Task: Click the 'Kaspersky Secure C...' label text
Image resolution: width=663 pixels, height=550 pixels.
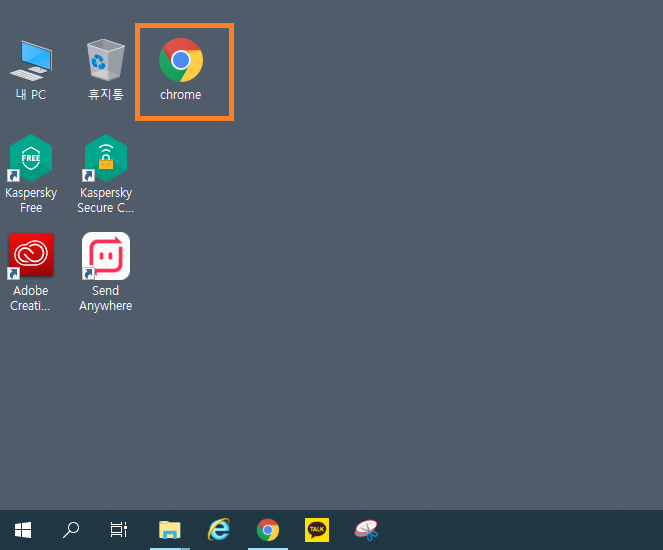Action: pos(106,200)
